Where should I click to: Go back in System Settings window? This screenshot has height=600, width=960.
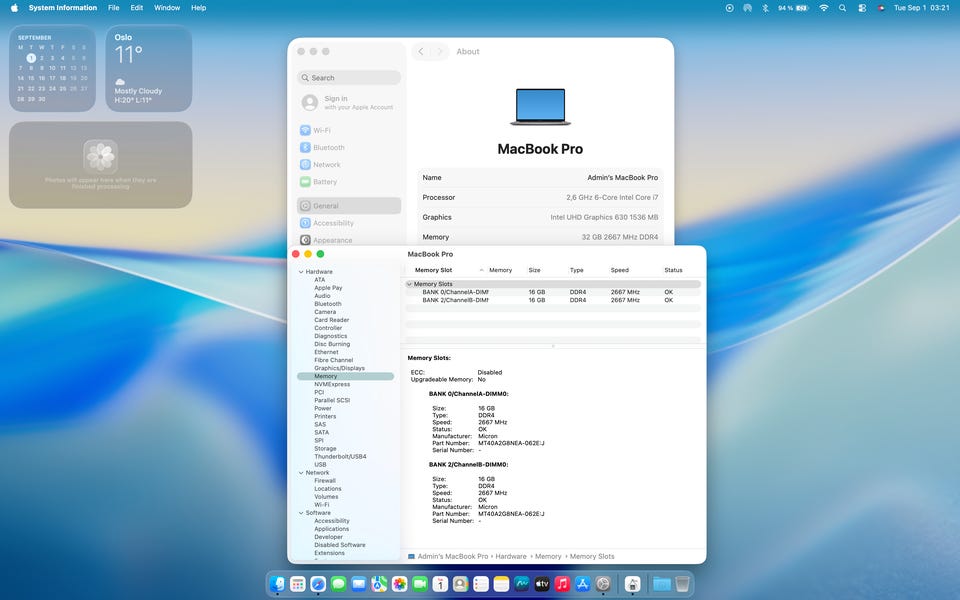tap(421, 51)
